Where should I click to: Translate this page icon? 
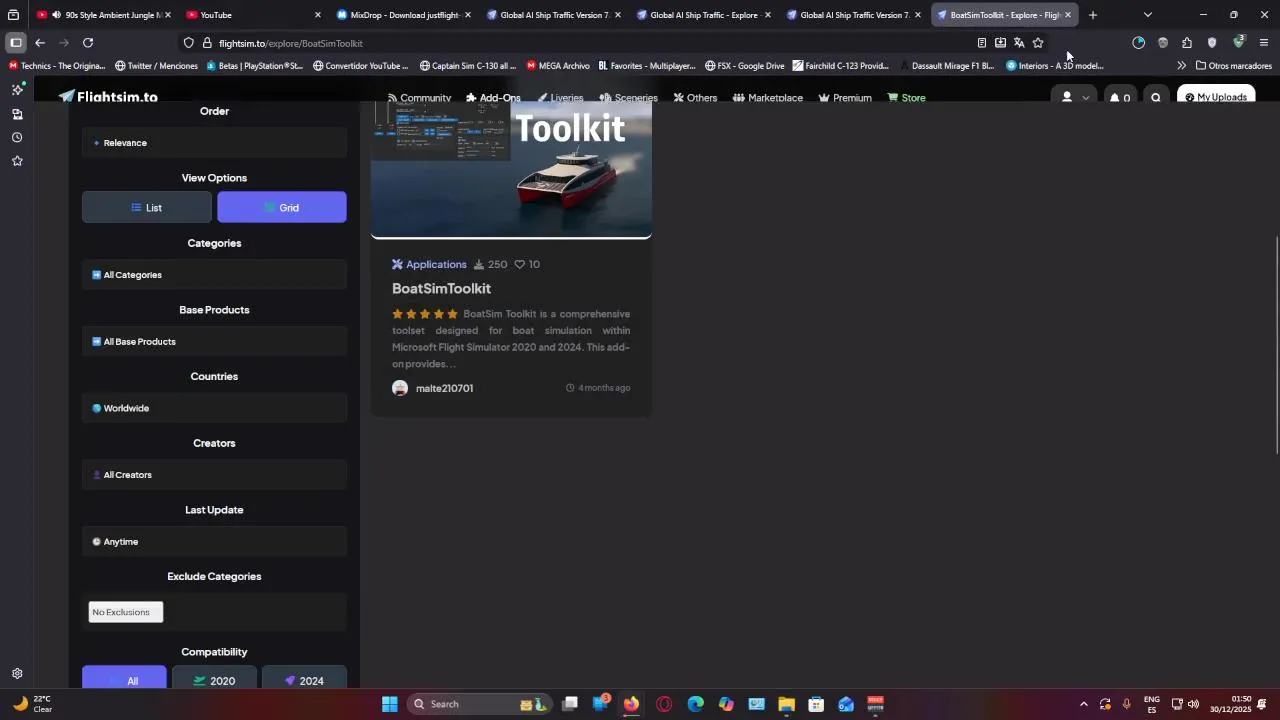1019,43
